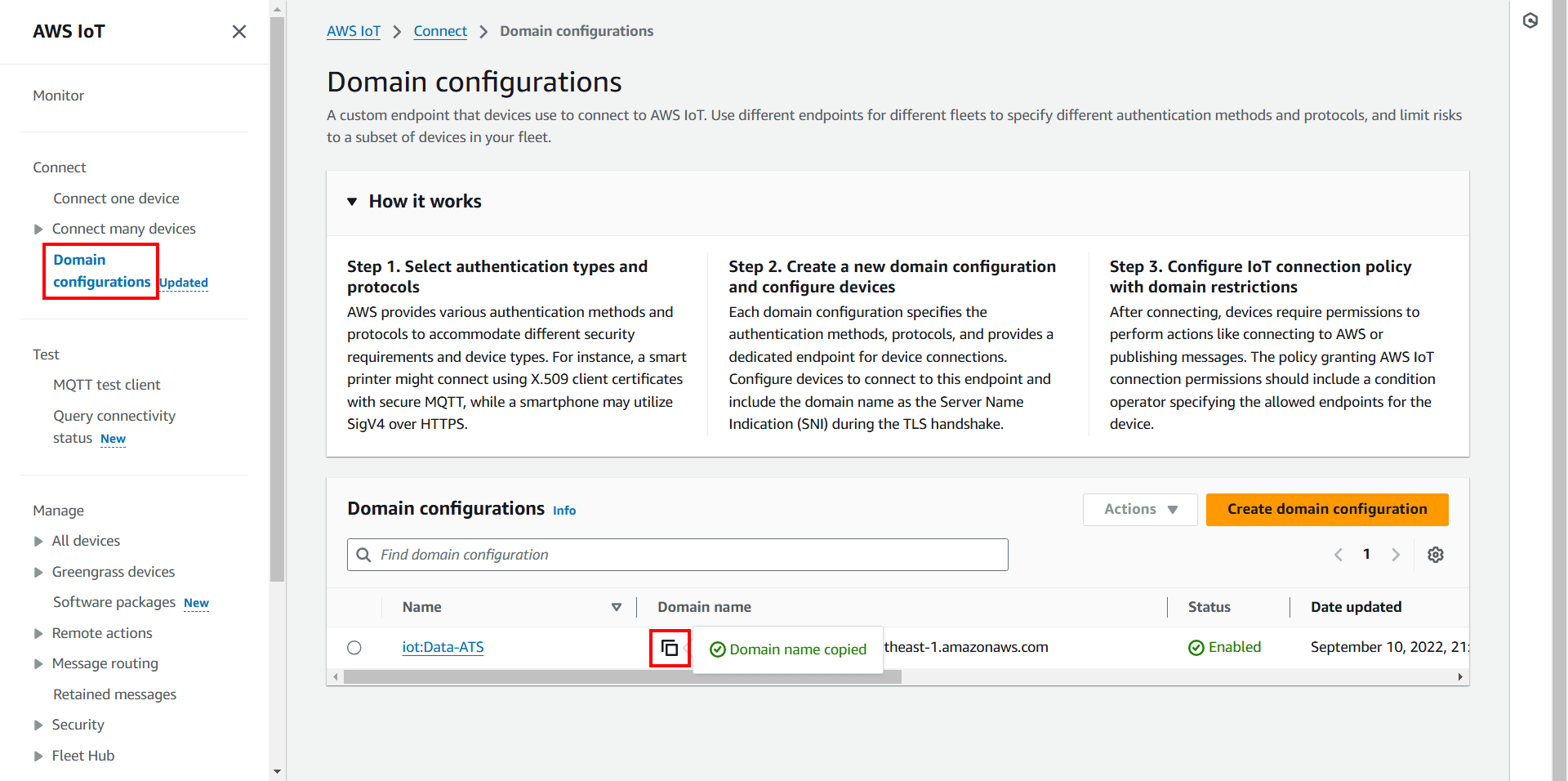This screenshot has width=1568, height=781.
Task: Open Connect one device
Action: [116, 199]
